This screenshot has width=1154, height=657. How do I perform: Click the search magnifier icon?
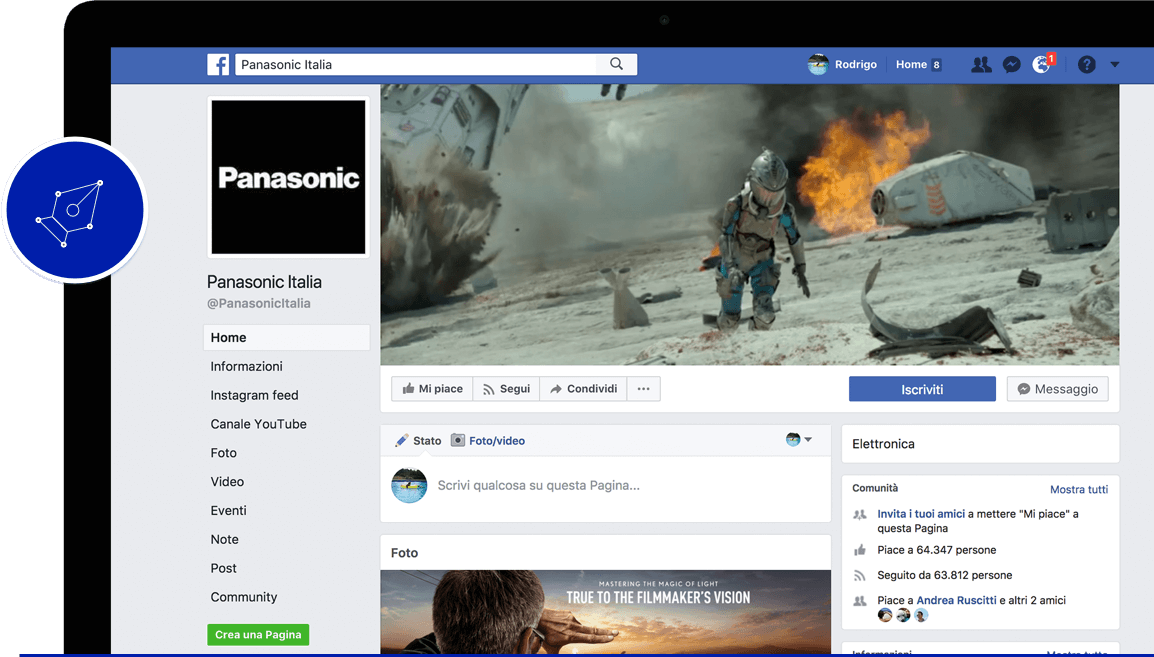coord(617,64)
